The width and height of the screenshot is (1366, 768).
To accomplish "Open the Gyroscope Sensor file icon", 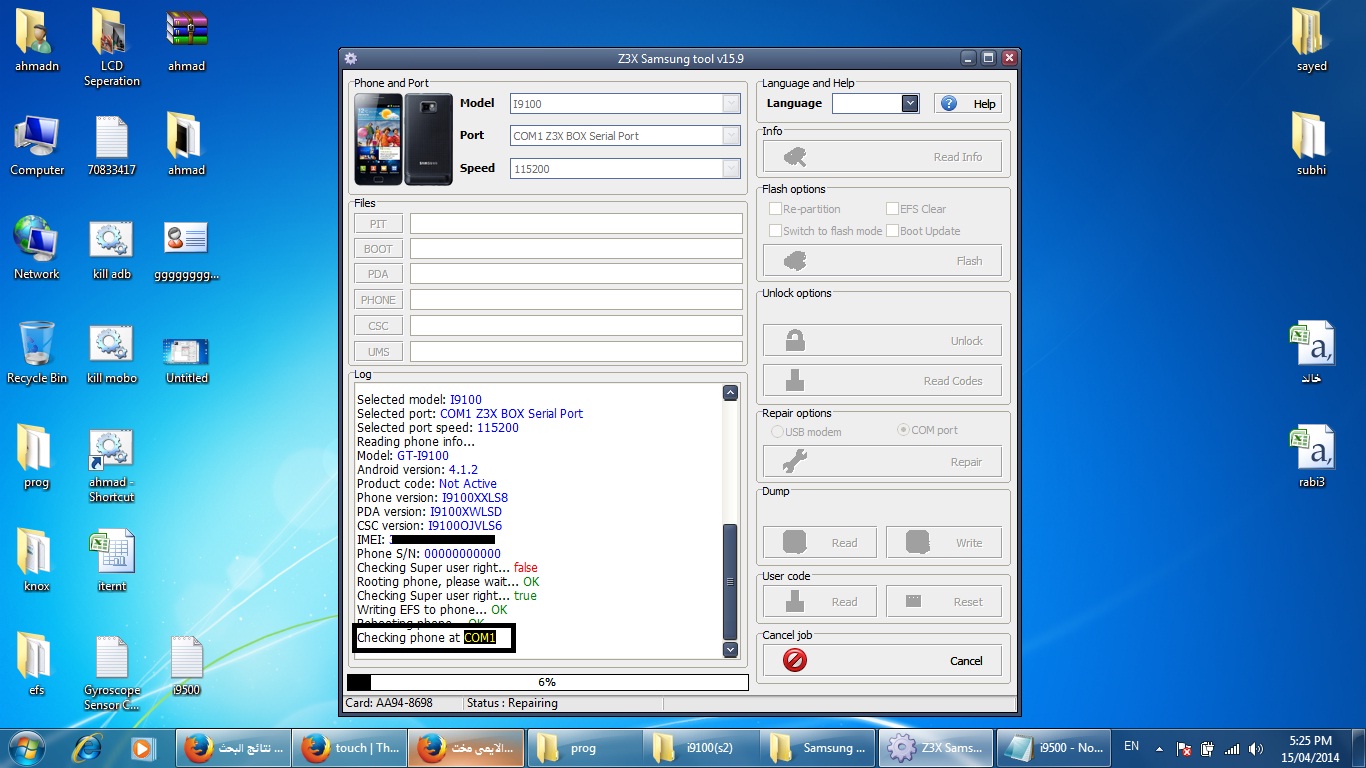I will (111, 674).
